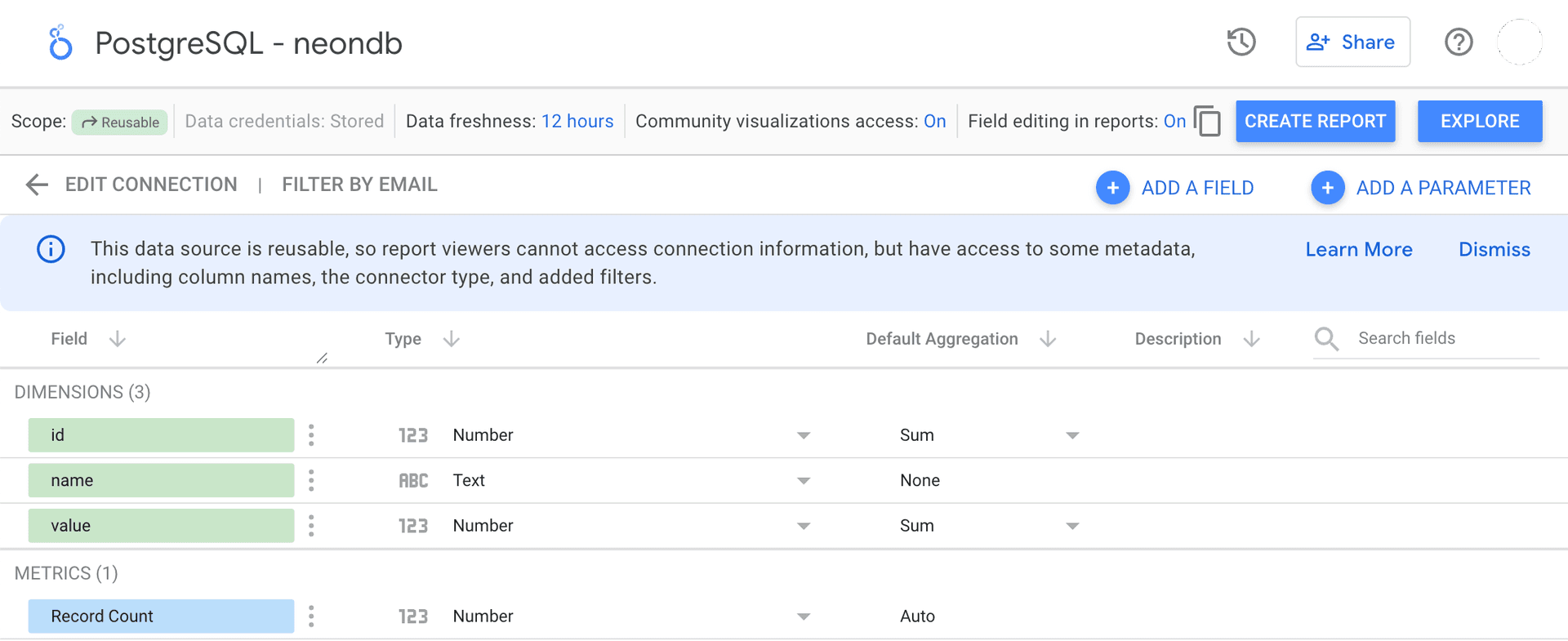The image size is (1568, 641).
Task: Open version history clock icon
Action: tap(1241, 42)
